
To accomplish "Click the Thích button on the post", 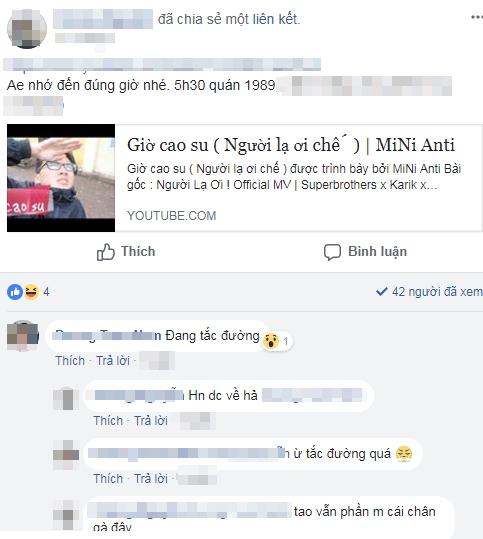I will (126, 252).
